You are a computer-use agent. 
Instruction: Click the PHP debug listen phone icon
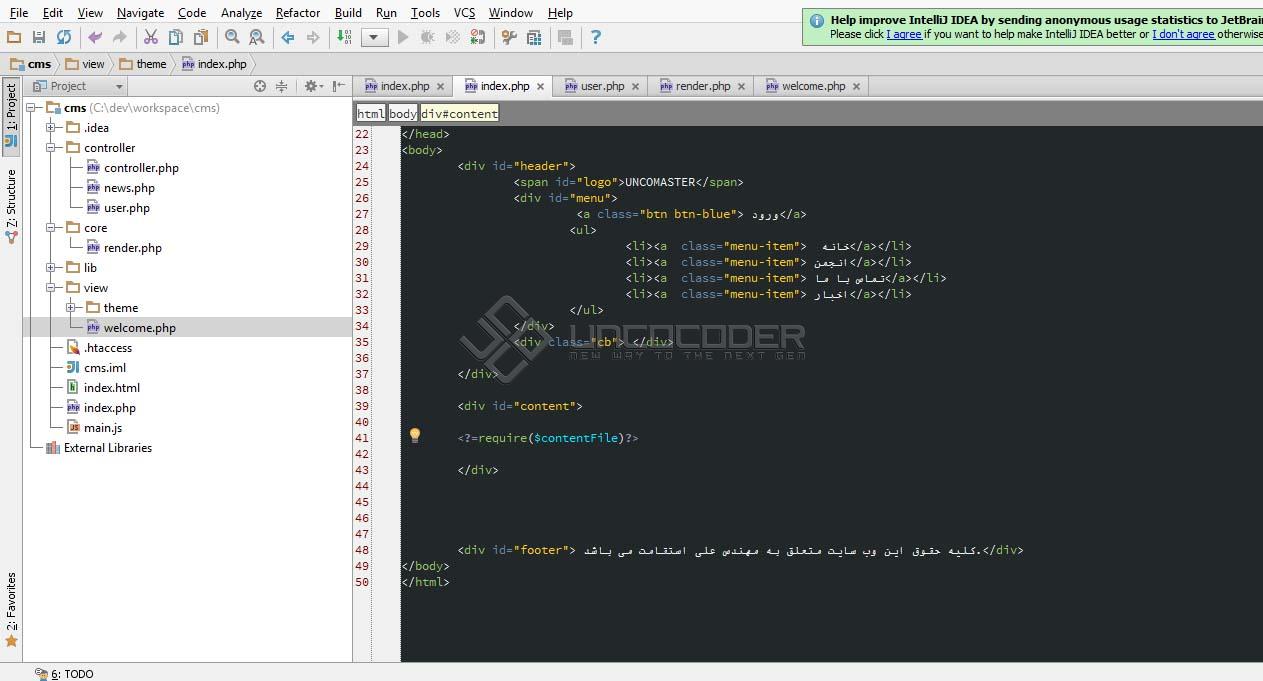478,37
